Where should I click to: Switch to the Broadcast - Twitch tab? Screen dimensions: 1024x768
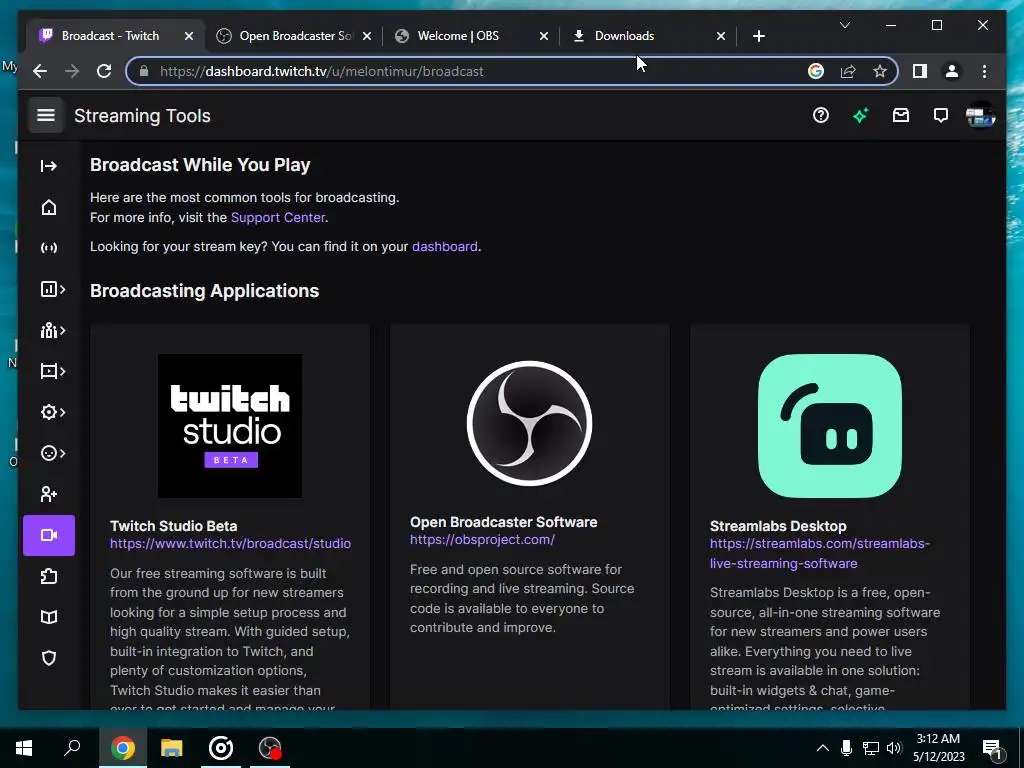(110, 36)
